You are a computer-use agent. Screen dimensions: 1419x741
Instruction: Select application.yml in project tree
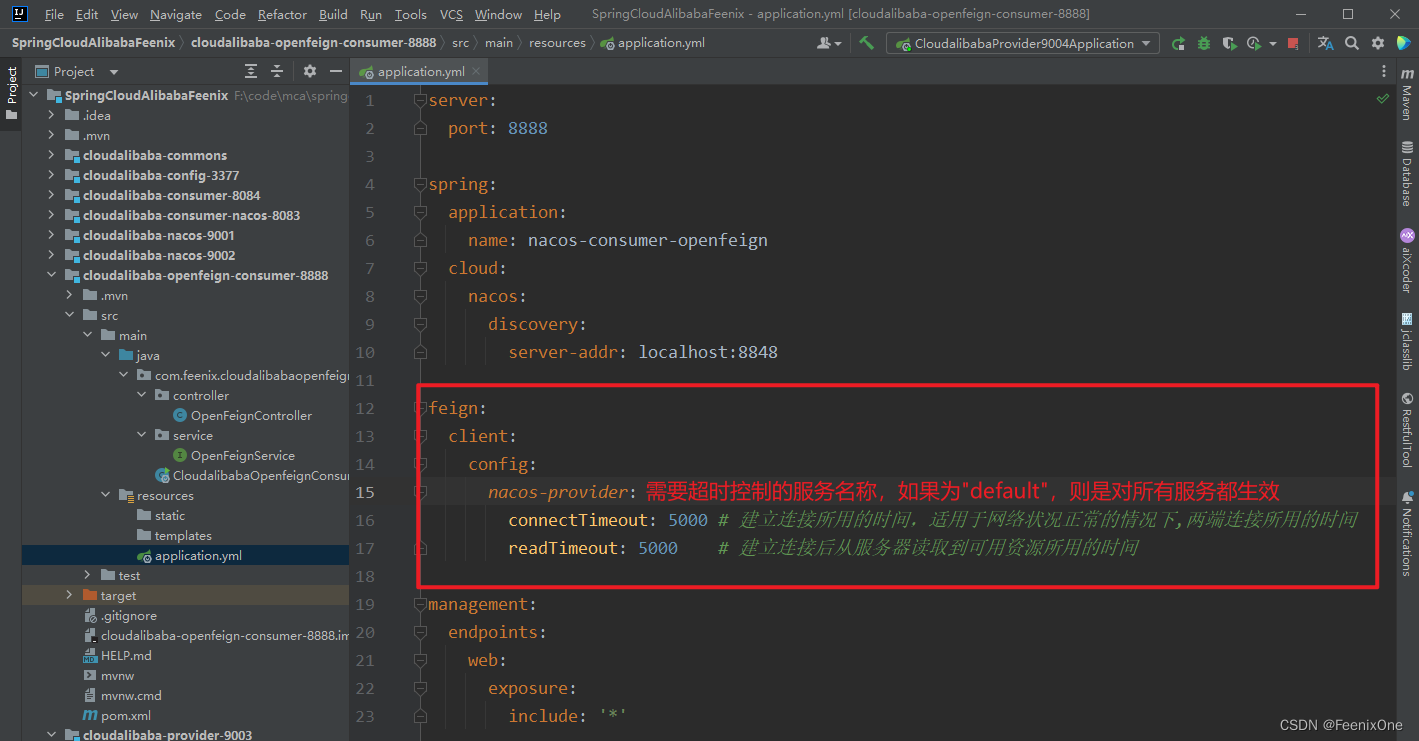[x=198, y=555]
